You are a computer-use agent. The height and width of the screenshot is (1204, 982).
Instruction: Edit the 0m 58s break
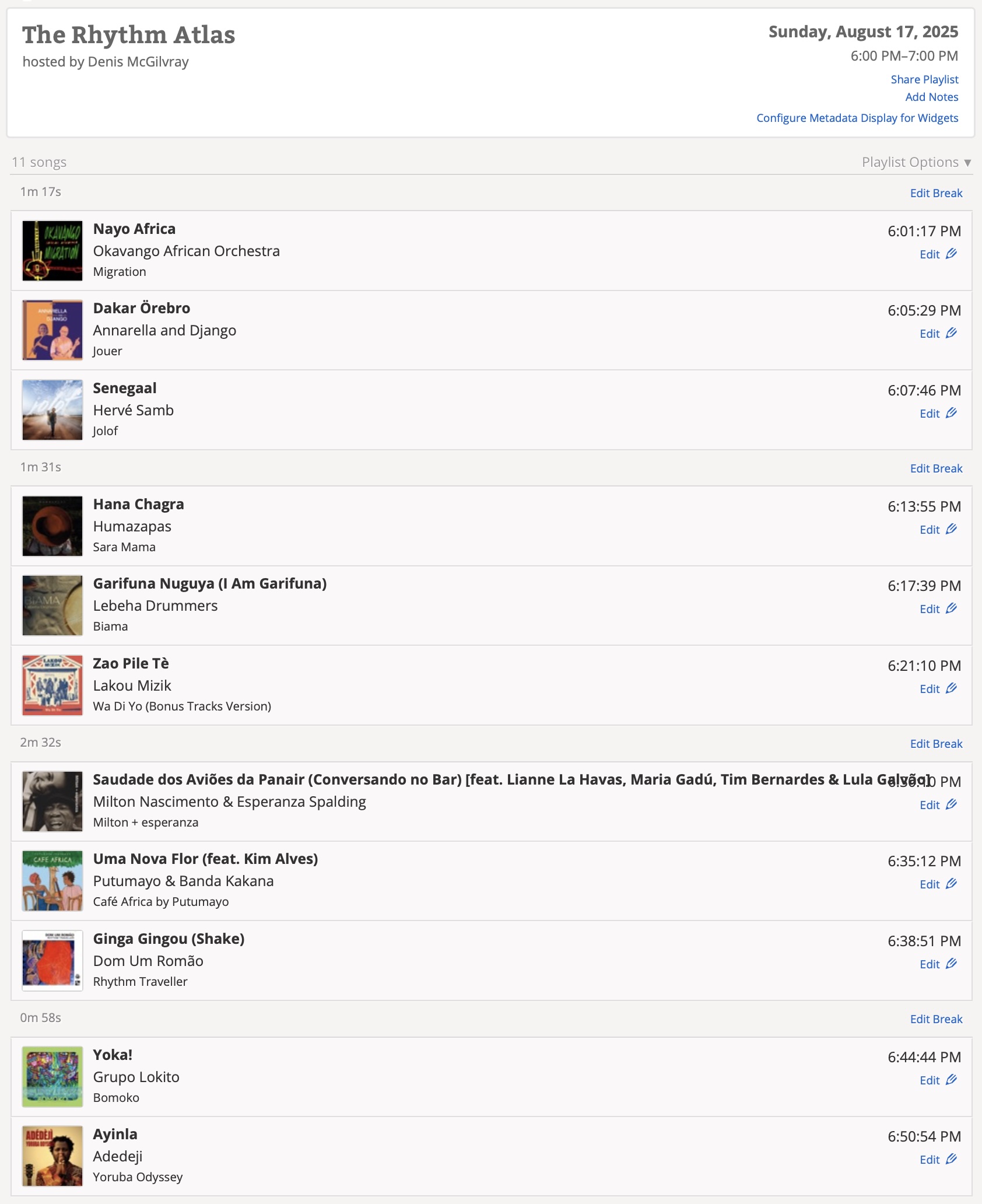[936, 1019]
